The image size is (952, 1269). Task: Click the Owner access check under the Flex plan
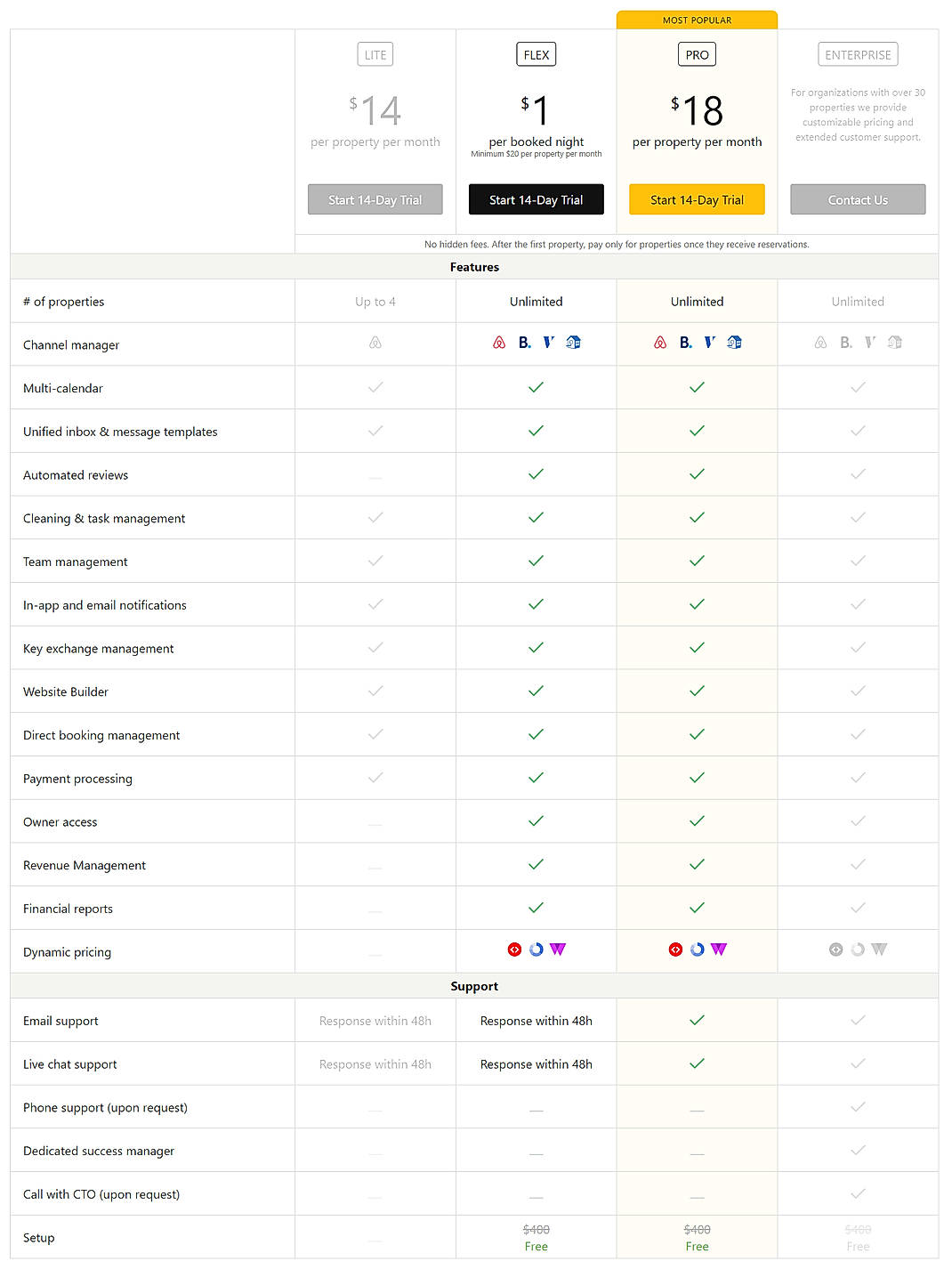[536, 820]
